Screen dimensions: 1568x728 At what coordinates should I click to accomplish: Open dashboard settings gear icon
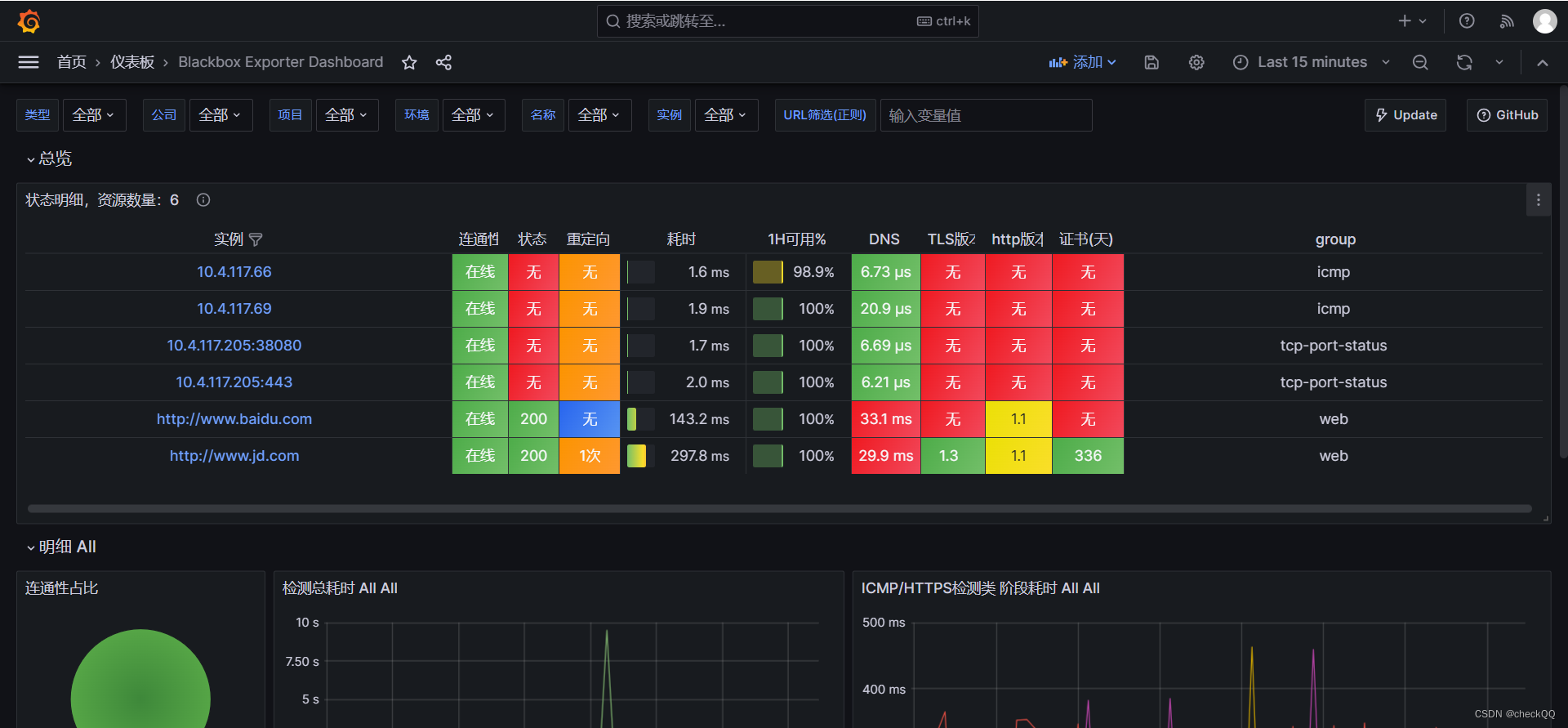coord(1196,62)
